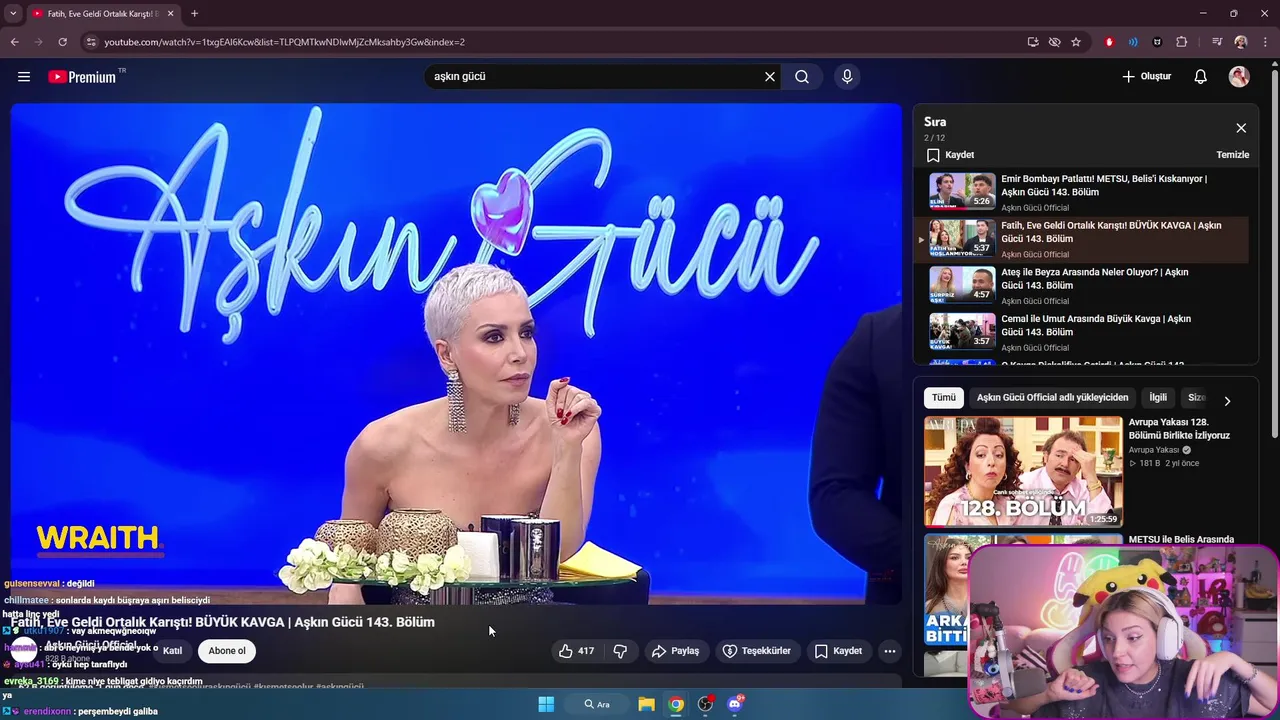Clear the queue with Temizle
Image resolution: width=1280 pixels, height=720 pixels.
click(x=1232, y=155)
